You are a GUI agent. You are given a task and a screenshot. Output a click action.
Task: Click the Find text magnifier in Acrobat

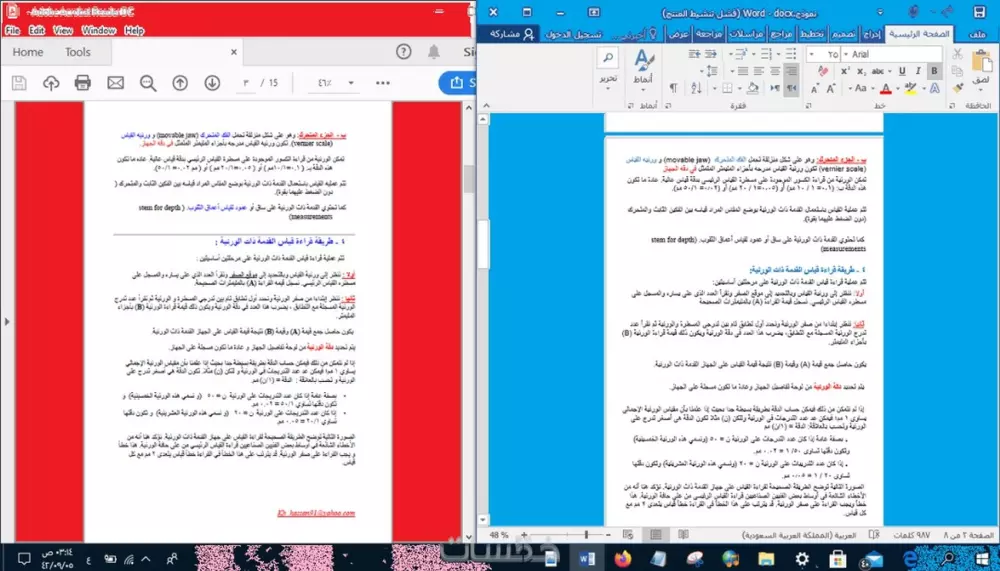coord(148,82)
